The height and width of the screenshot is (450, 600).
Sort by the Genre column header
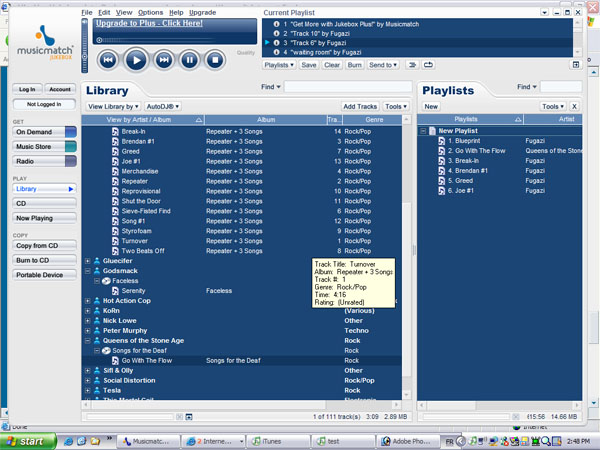tap(373, 119)
